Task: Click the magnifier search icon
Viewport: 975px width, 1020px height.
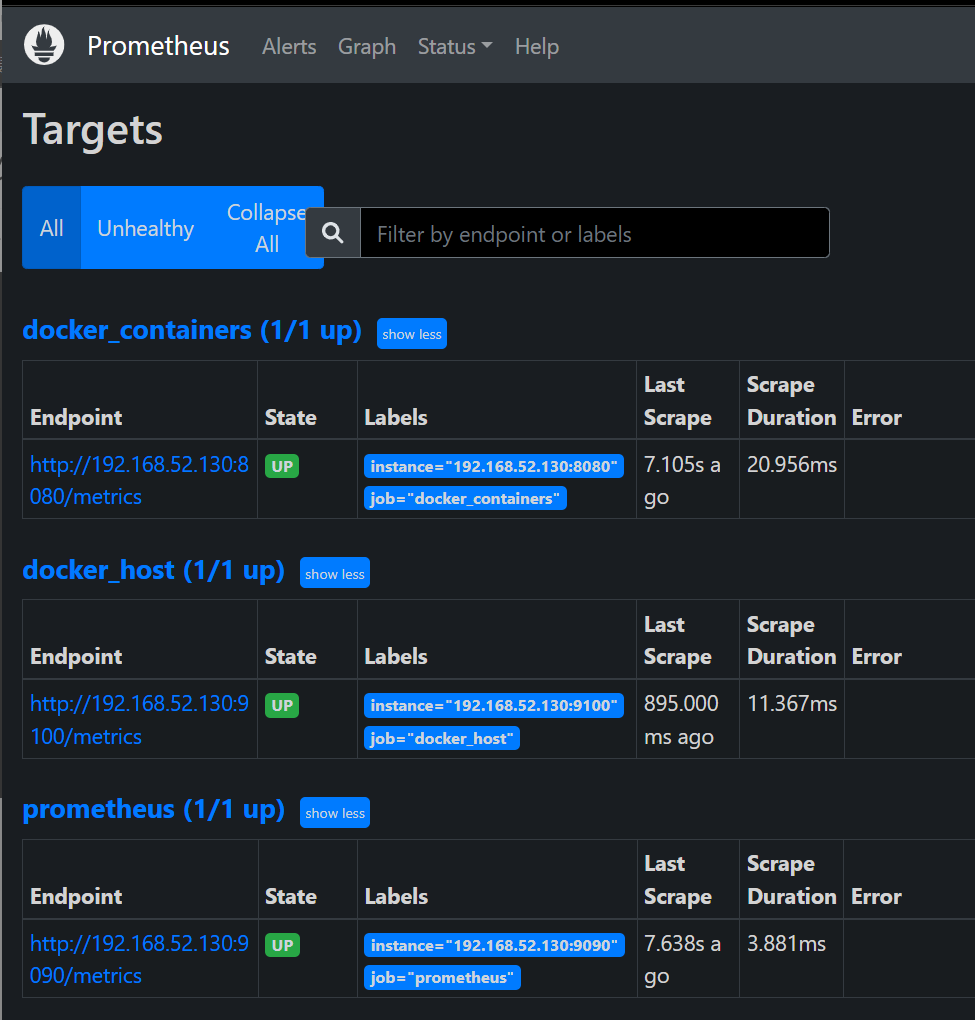Action: tap(333, 233)
